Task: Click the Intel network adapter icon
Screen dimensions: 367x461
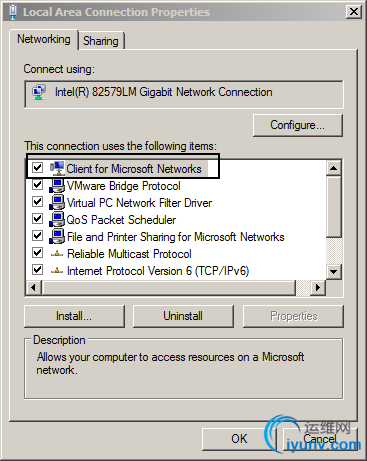Action: 39,92
